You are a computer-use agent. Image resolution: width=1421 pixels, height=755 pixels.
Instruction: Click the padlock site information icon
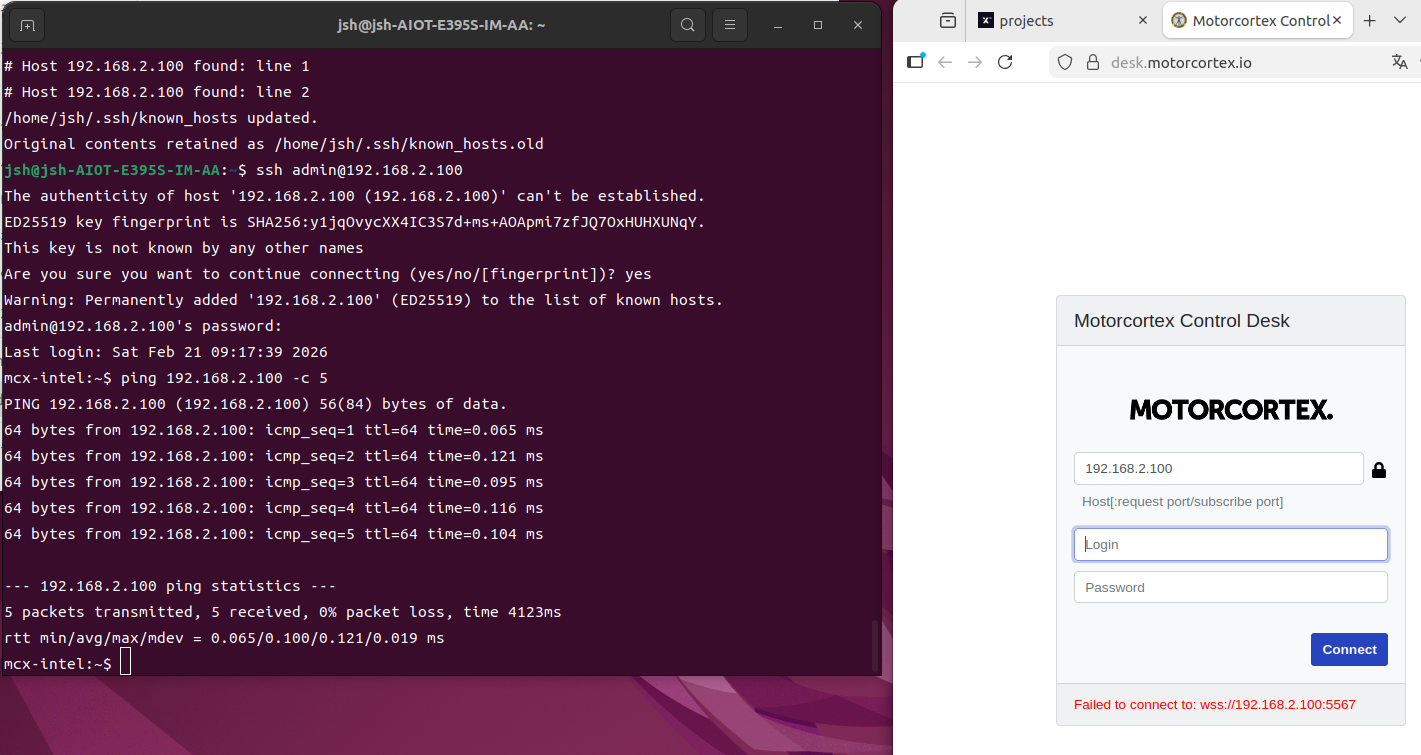(1092, 62)
